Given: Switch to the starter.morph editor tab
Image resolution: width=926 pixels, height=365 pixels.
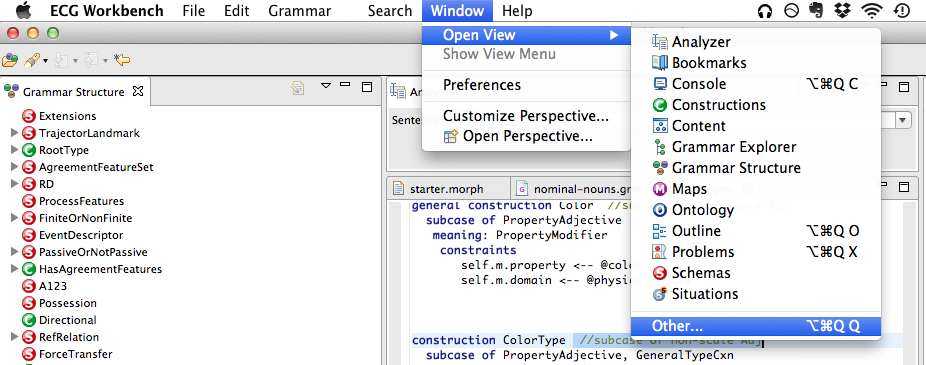Looking at the screenshot, I should click(446, 189).
